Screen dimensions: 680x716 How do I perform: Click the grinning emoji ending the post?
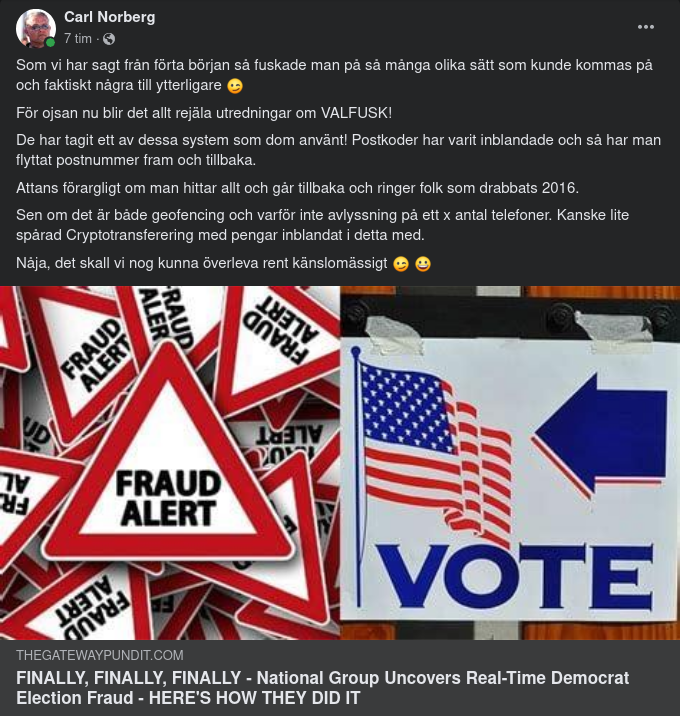(423, 264)
